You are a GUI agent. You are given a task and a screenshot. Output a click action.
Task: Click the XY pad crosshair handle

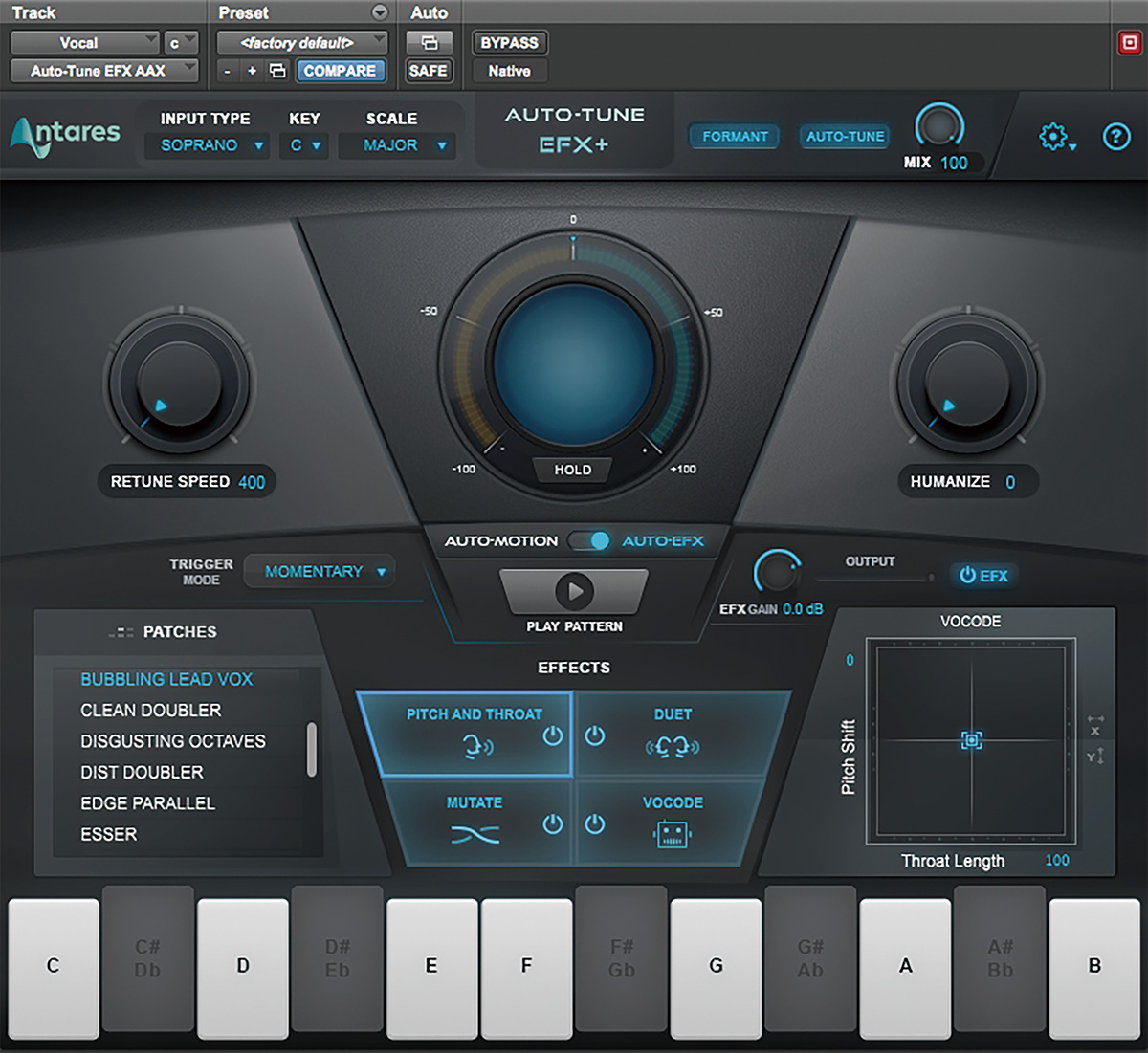pyautogui.click(x=971, y=740)
